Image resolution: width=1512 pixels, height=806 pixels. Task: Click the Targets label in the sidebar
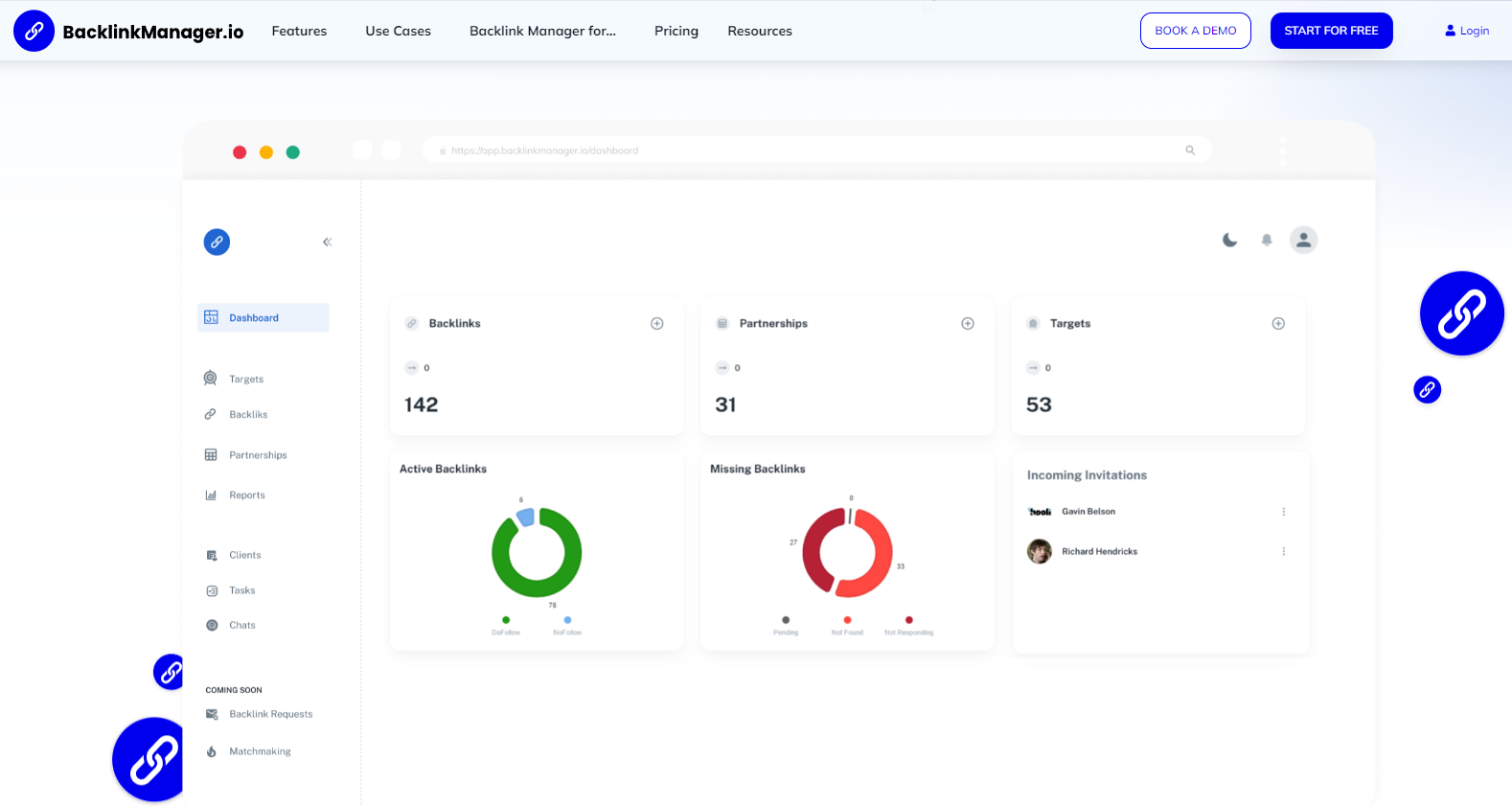(x=246, y=380)
